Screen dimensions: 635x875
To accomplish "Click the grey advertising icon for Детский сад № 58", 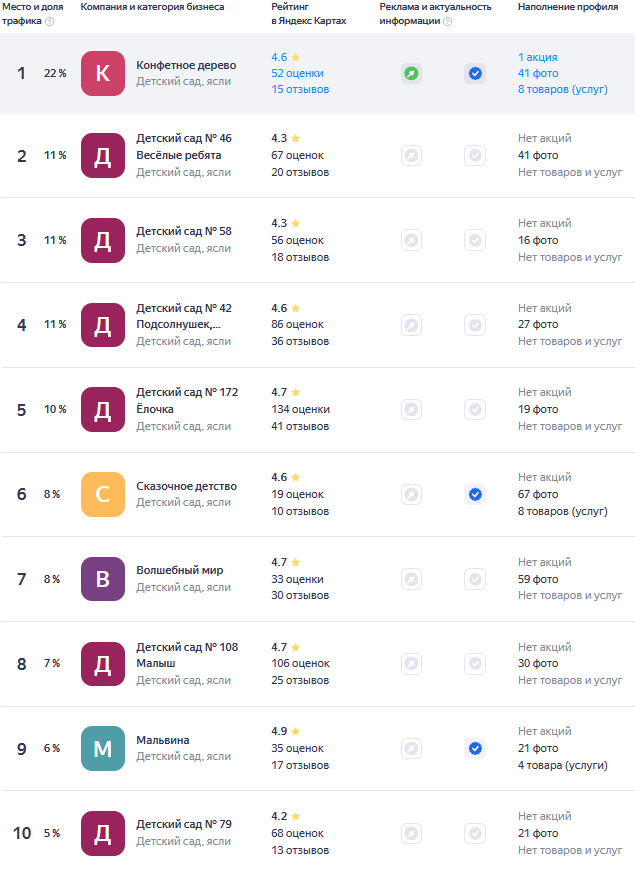I will click(x=411, y=240).
